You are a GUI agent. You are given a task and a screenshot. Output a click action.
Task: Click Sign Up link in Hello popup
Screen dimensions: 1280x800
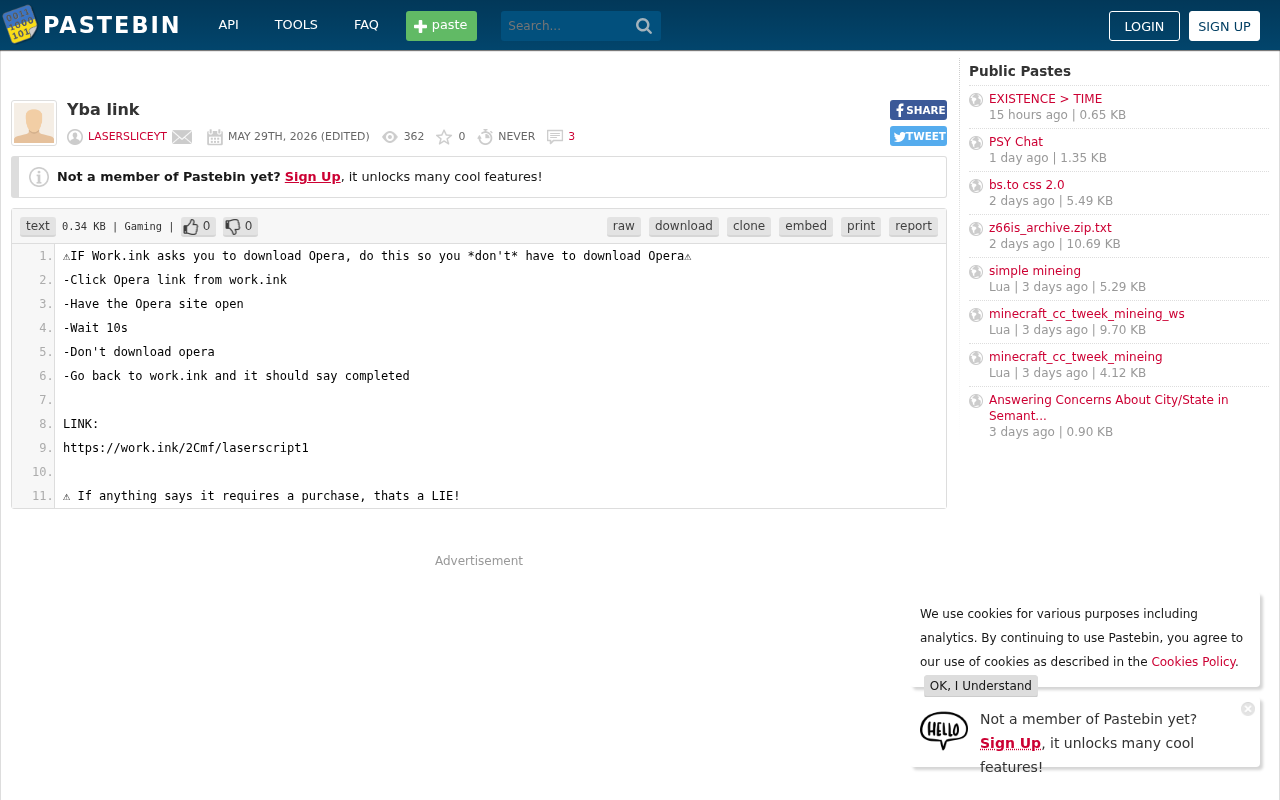point(1010,743)
